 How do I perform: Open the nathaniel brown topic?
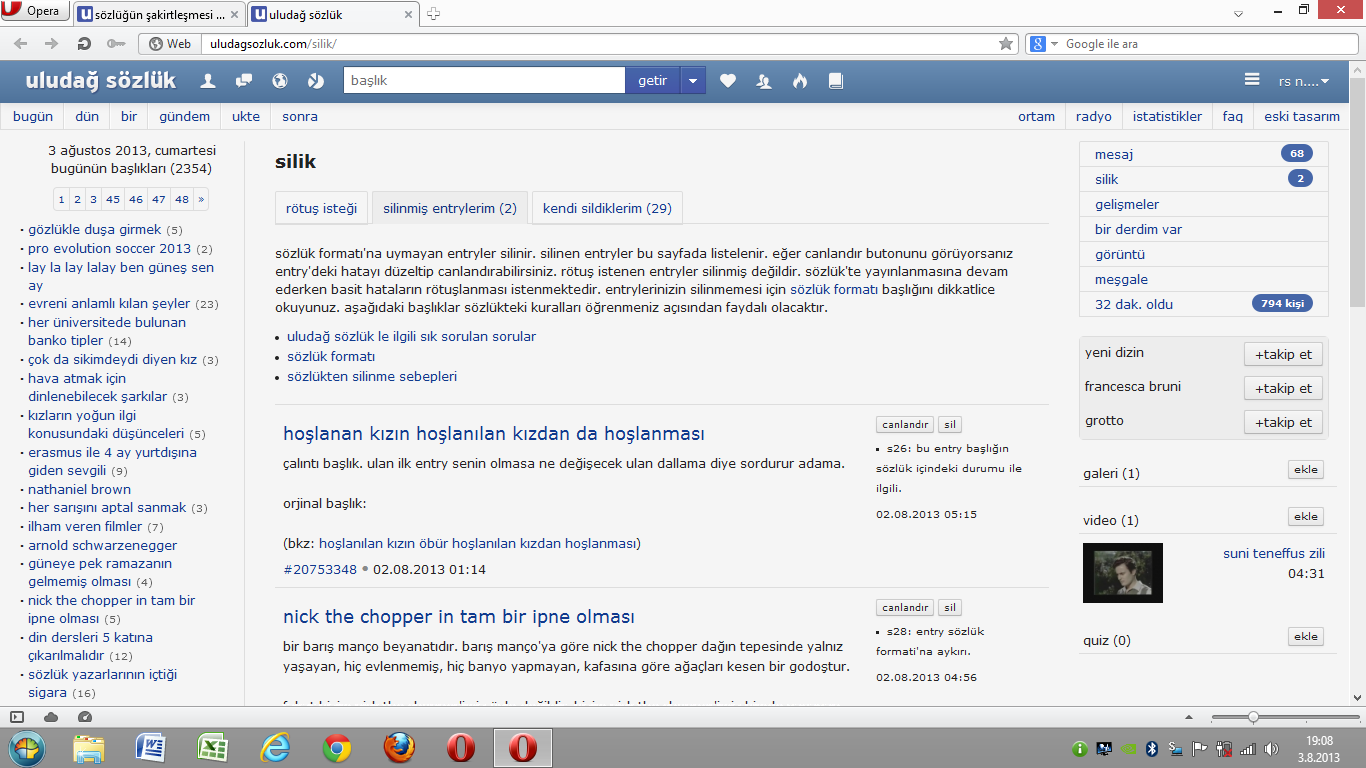79,489
